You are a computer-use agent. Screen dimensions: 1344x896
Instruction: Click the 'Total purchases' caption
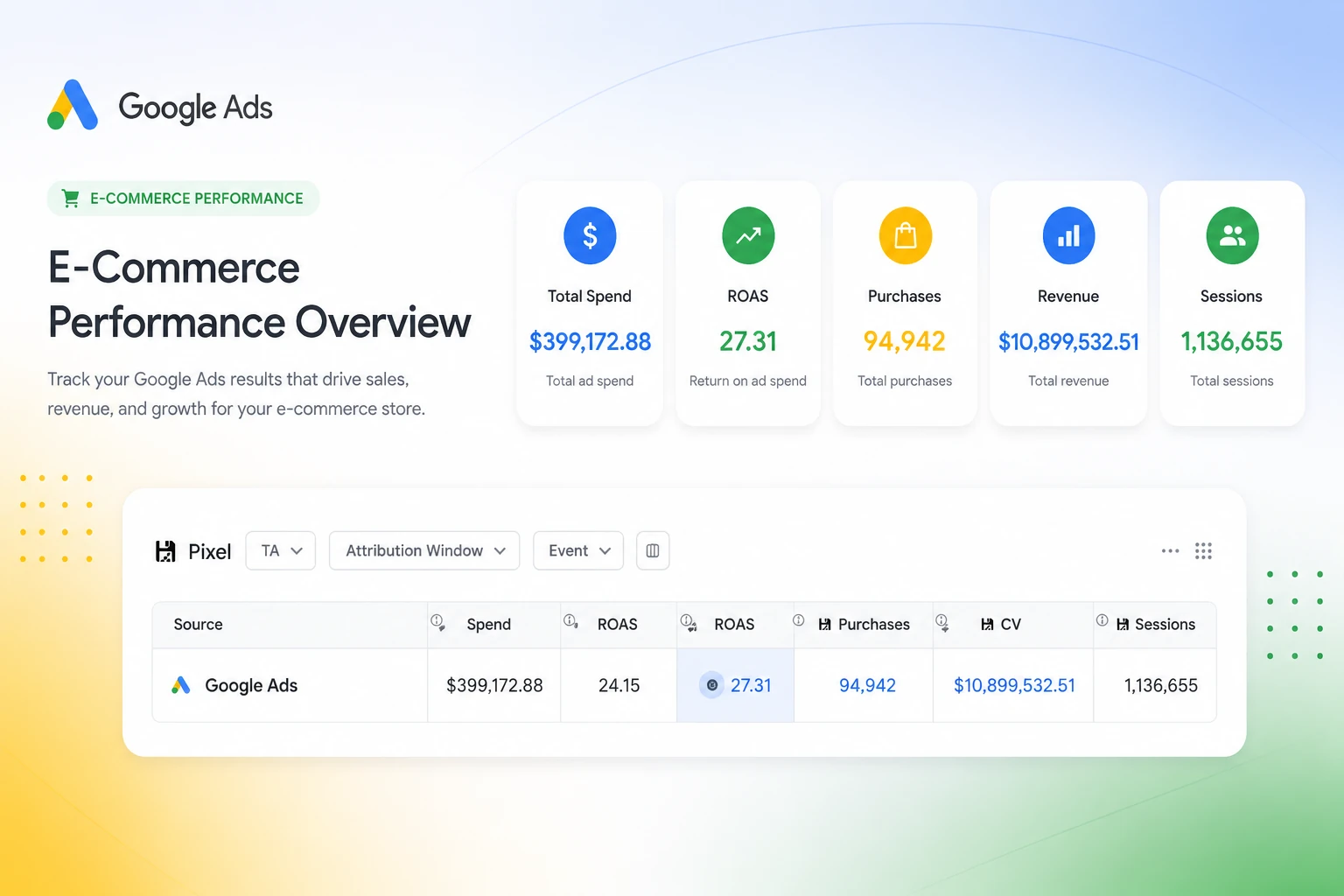905,381
